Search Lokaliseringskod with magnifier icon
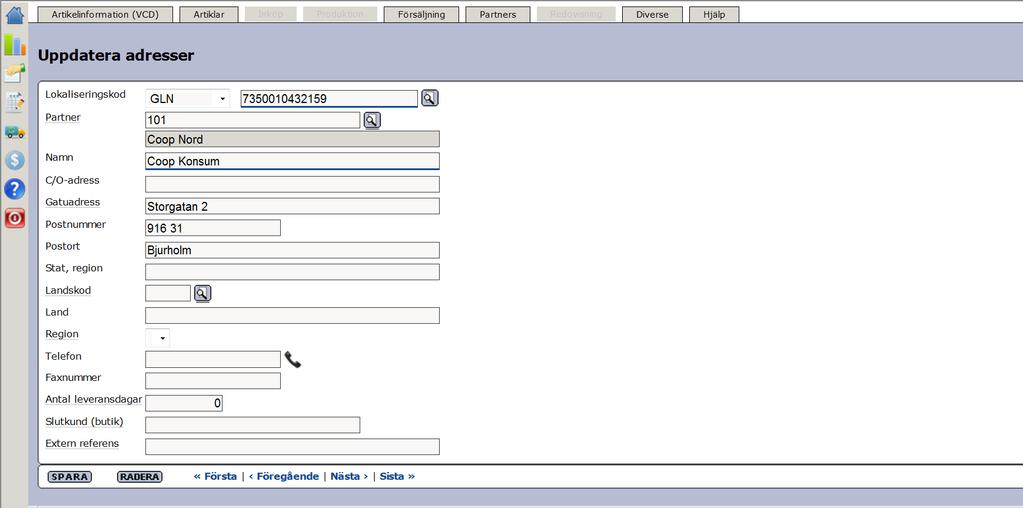The height and width of the screenshot is (508, 1023). point(429,98)
